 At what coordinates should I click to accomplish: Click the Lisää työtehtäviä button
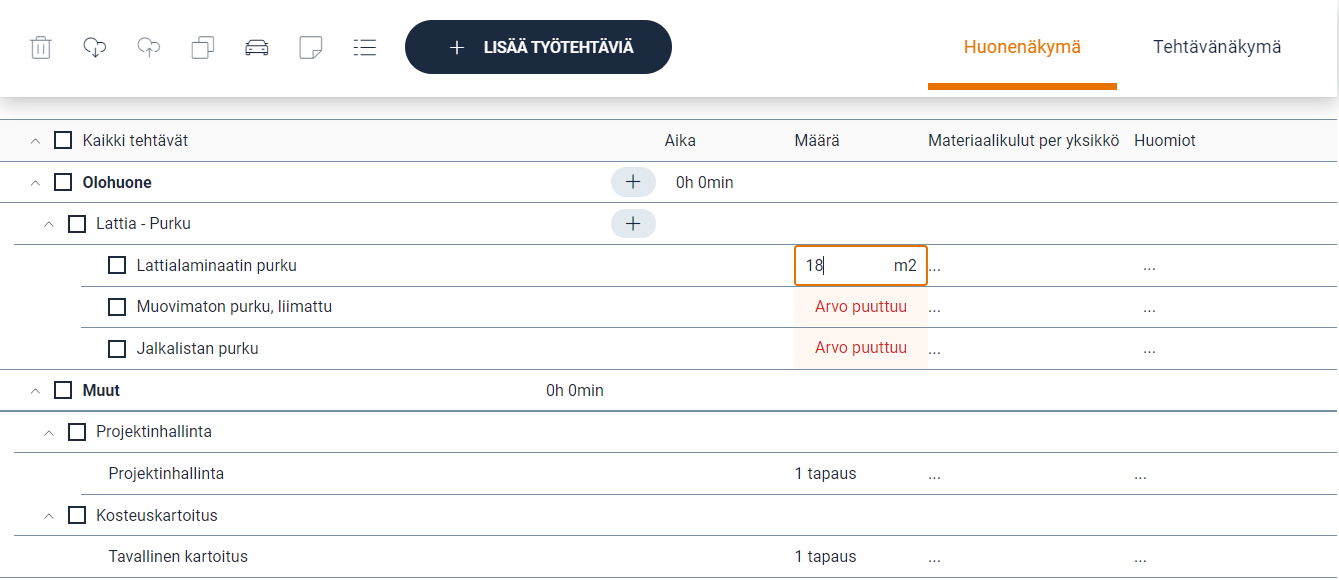[x=538, y=47]
